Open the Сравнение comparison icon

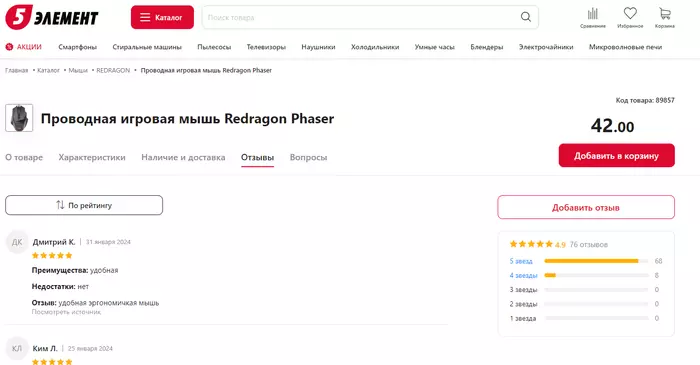click(592, 17)
